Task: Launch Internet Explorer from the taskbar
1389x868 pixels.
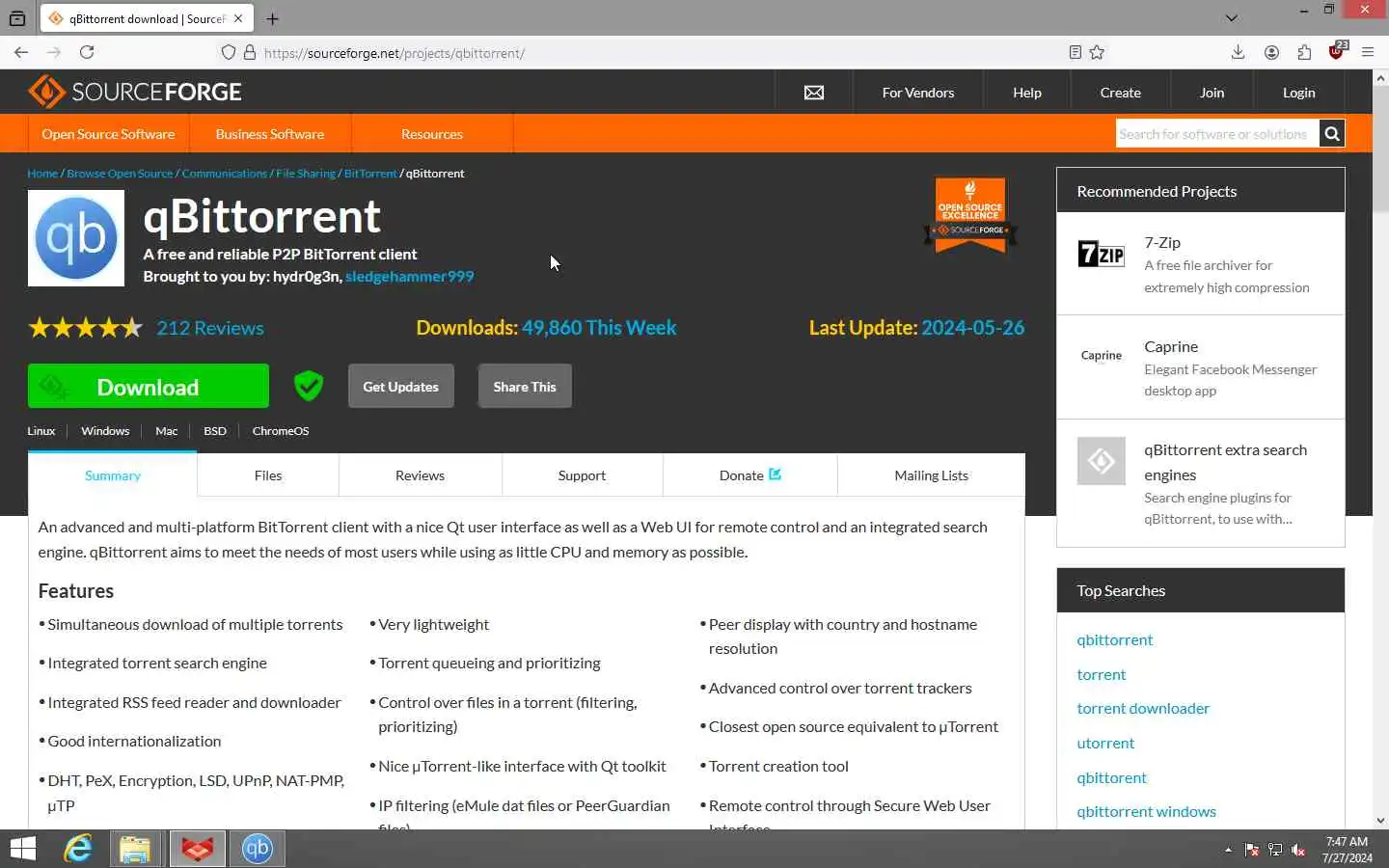Action: click(78, 849)
